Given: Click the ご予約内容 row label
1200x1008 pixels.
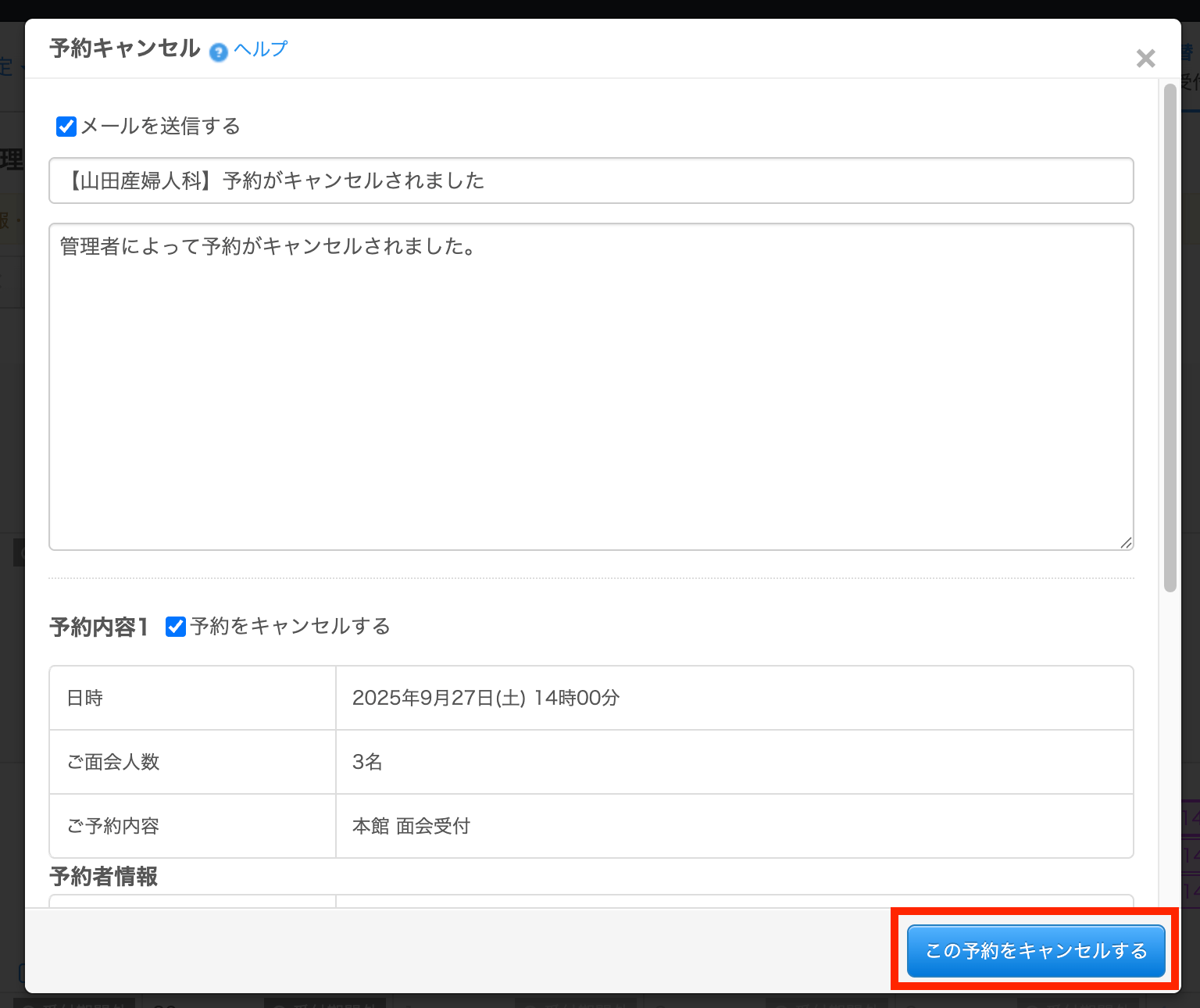Looking at the screenshot, I should point(112,826).
